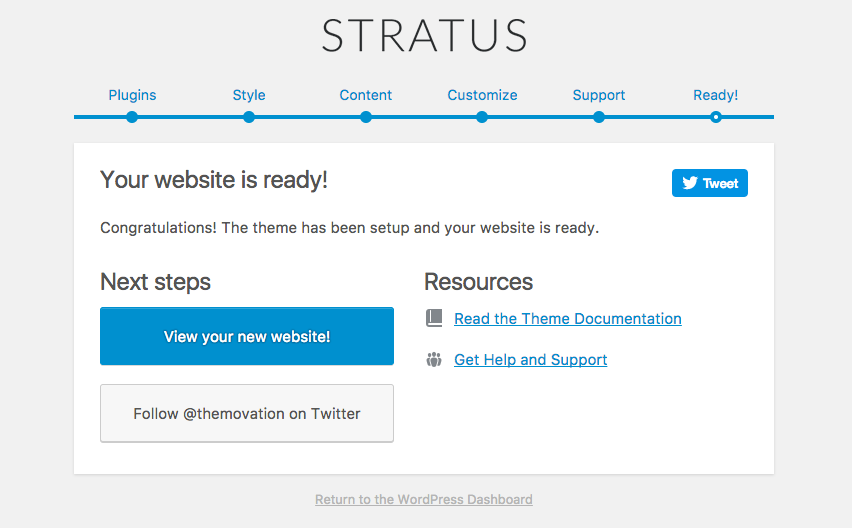Open the Read the Theme Documentation link

coord(568,319)
